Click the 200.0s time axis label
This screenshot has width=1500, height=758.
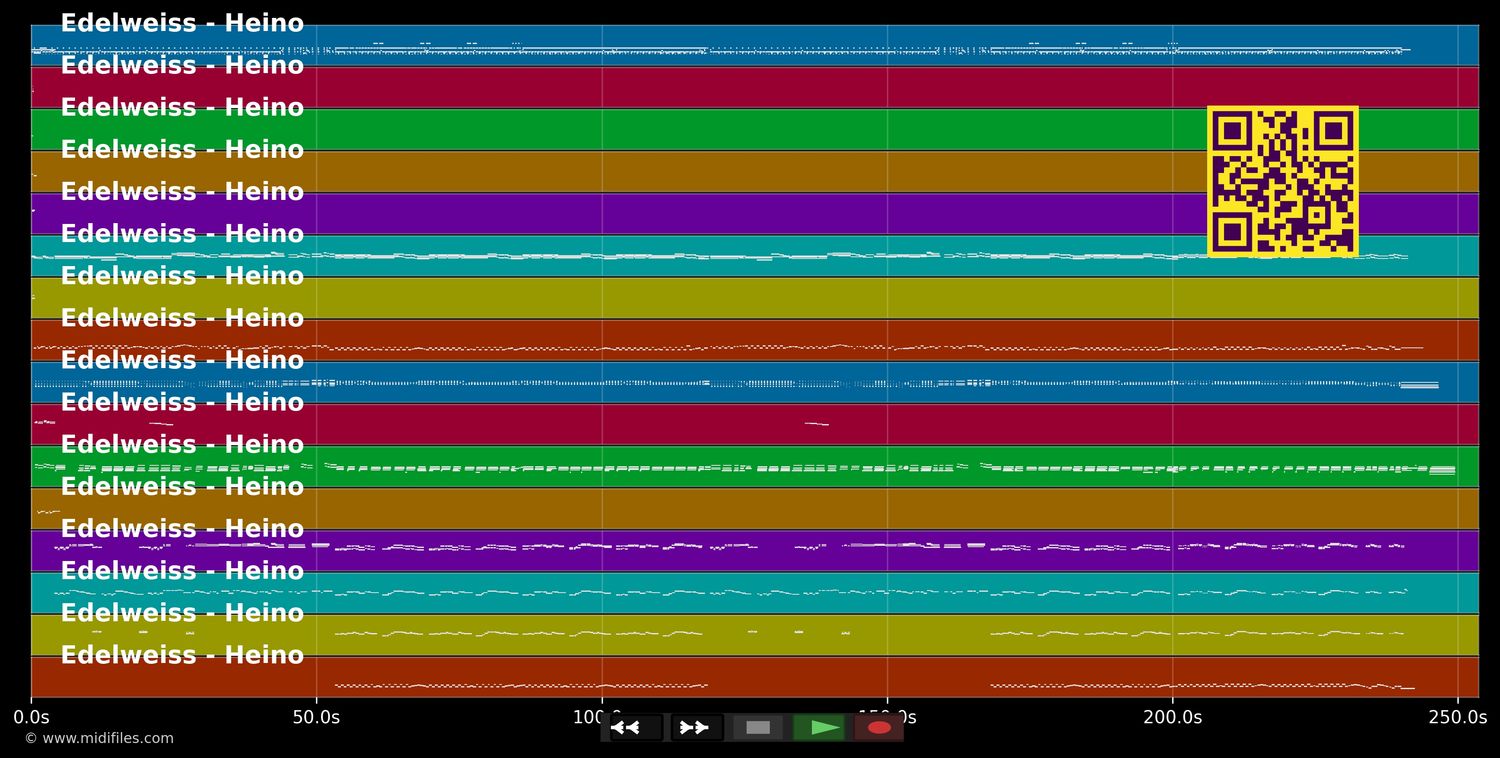(x=1172, y=717)
